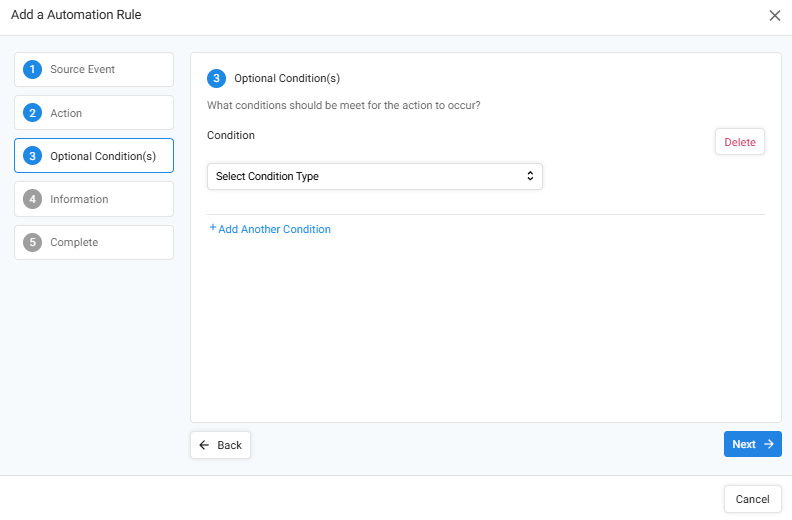Click the gray number 5 step badge
The width and height of the screenshot is (792, 520).
tap(33, 242)
